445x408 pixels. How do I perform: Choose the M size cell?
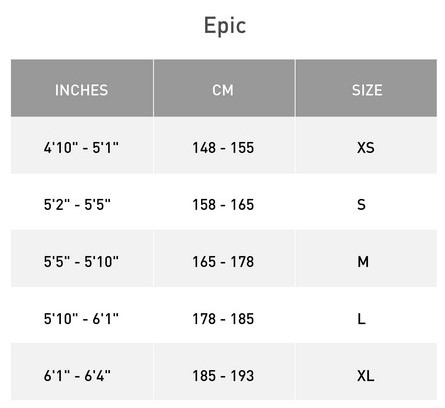point(366,259)
